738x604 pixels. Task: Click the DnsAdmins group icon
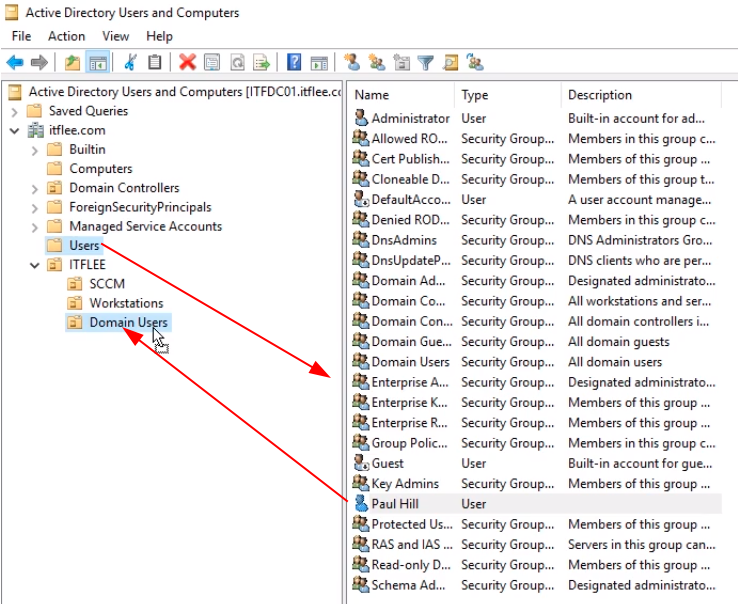click(x=361, y=240)
